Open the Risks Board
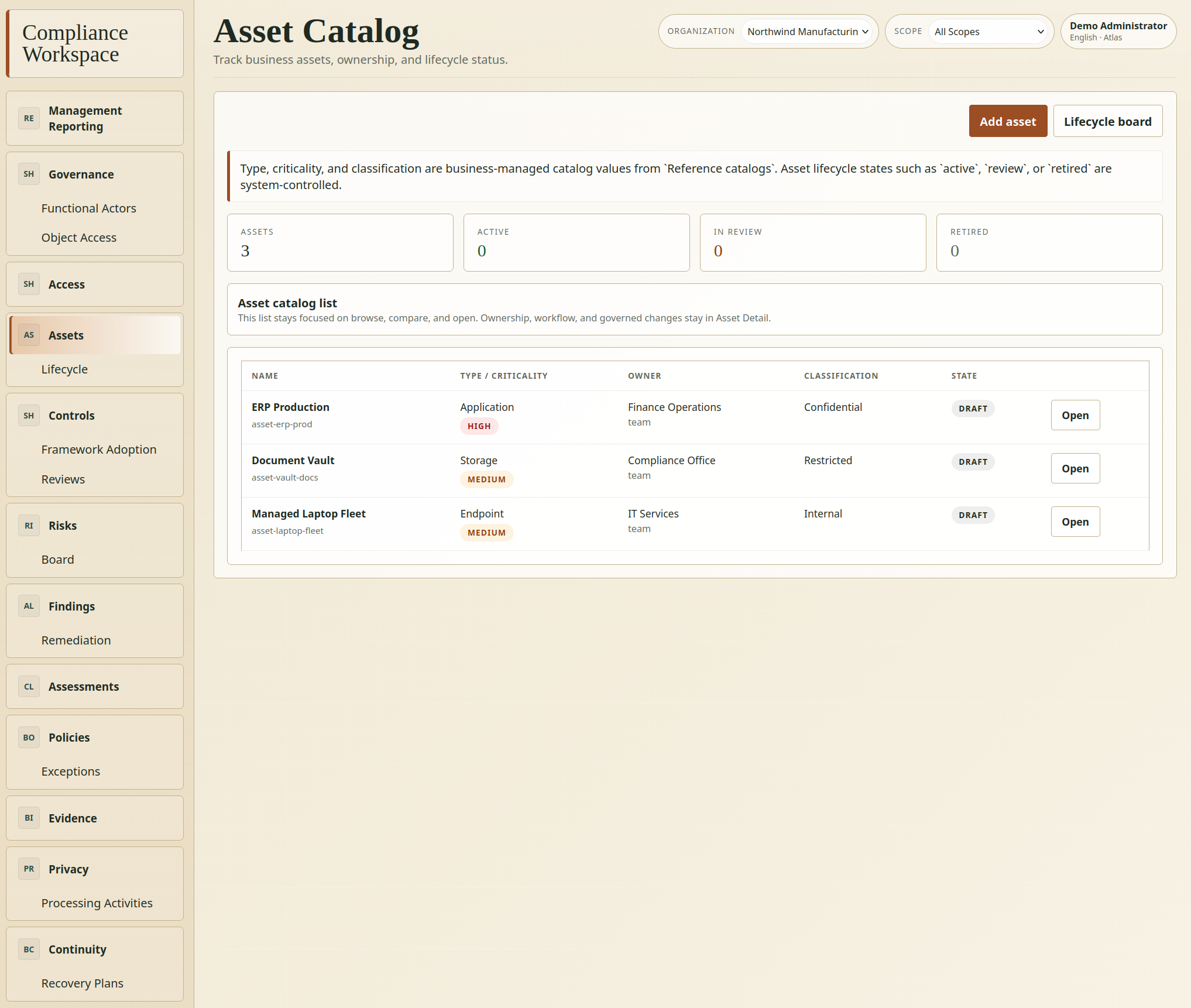 pyautogui.click(x=58, y=560)
